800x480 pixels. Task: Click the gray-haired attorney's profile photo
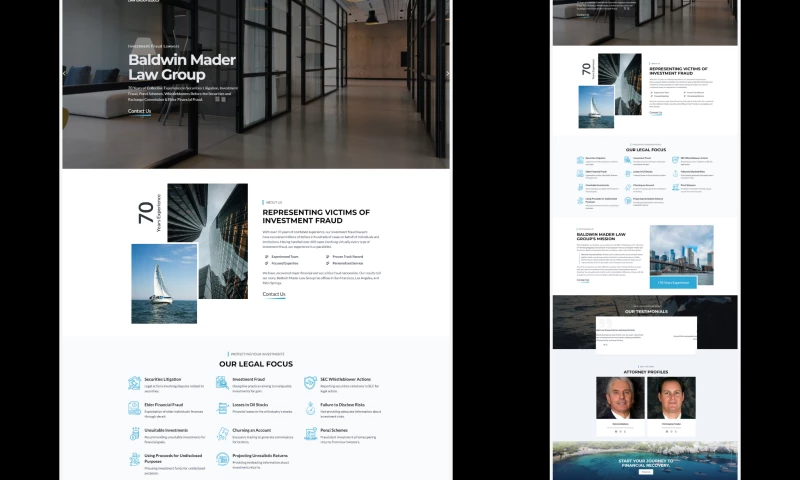point(620,398)
